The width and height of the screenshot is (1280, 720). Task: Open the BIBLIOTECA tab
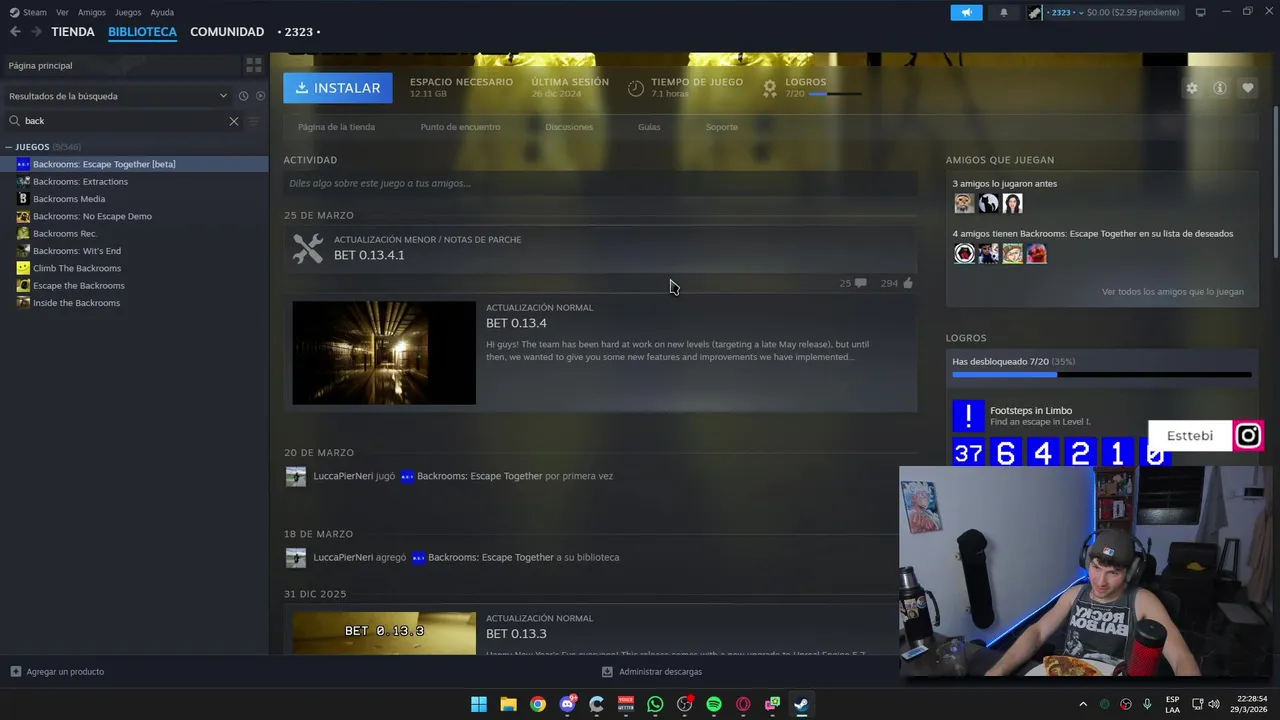pos(142,32)
